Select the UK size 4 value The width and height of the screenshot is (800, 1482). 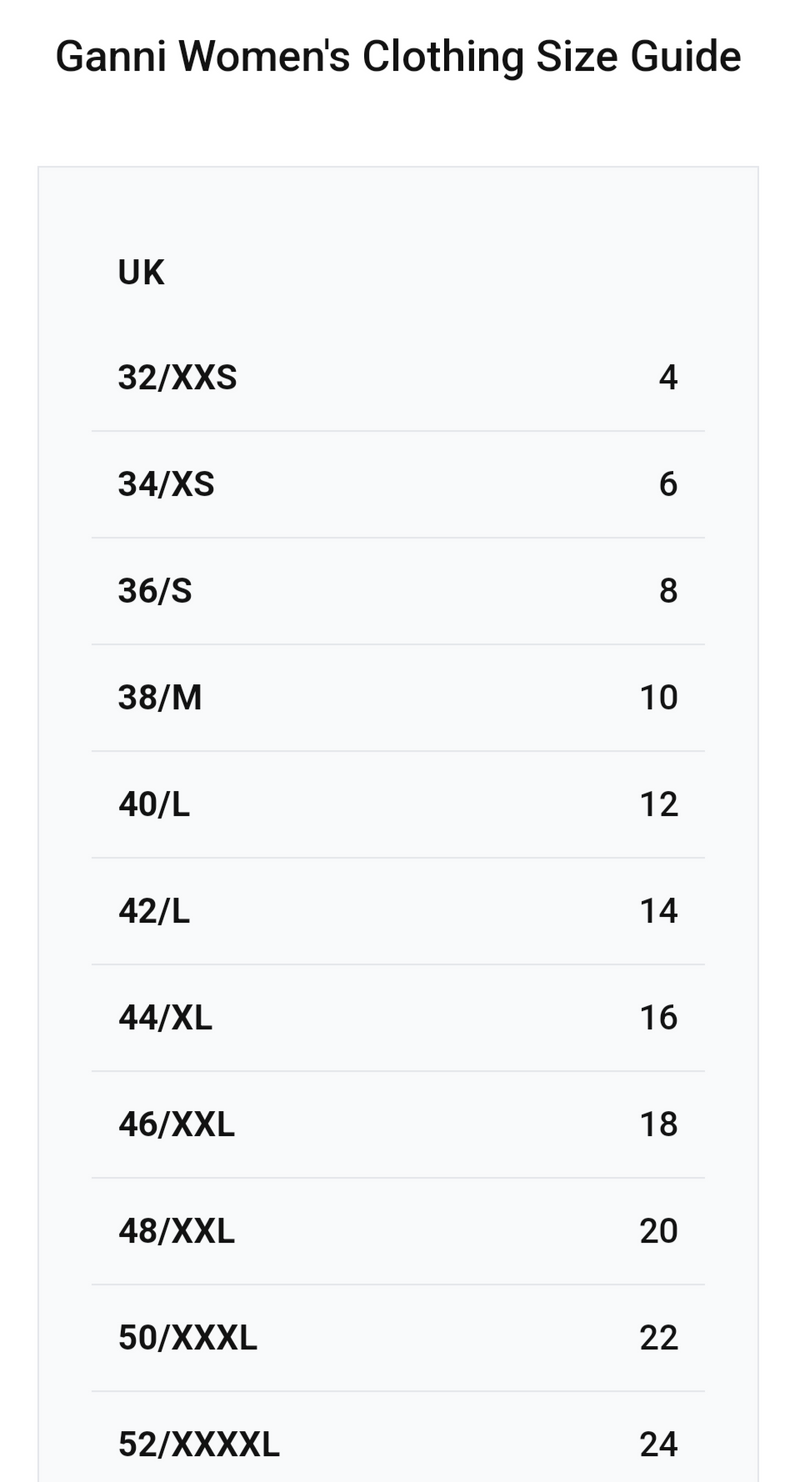[x=668, y=378]
